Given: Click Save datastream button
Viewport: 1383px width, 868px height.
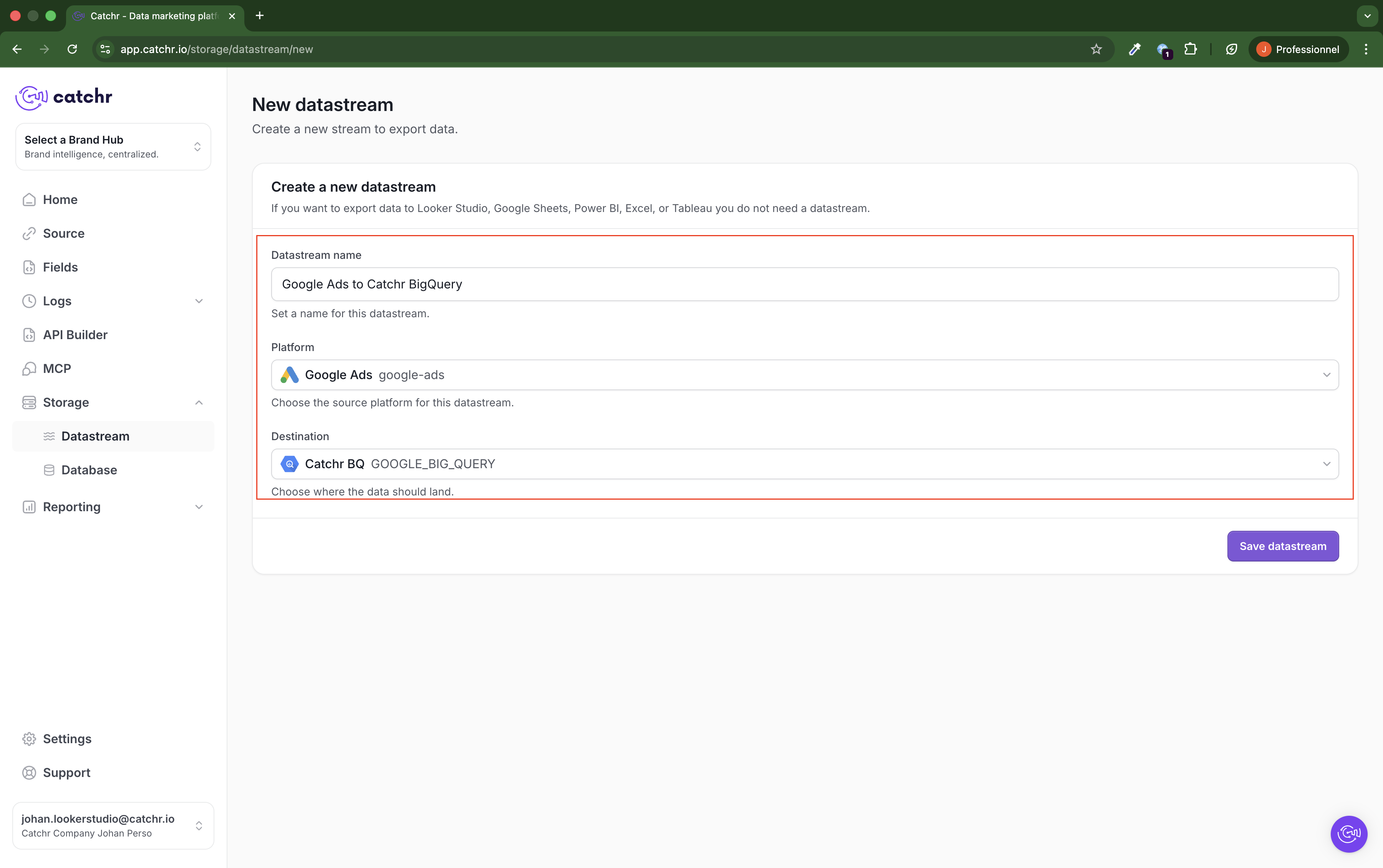Looking at the screenshot, I should pyautogui.click(x=1282, y=546).
